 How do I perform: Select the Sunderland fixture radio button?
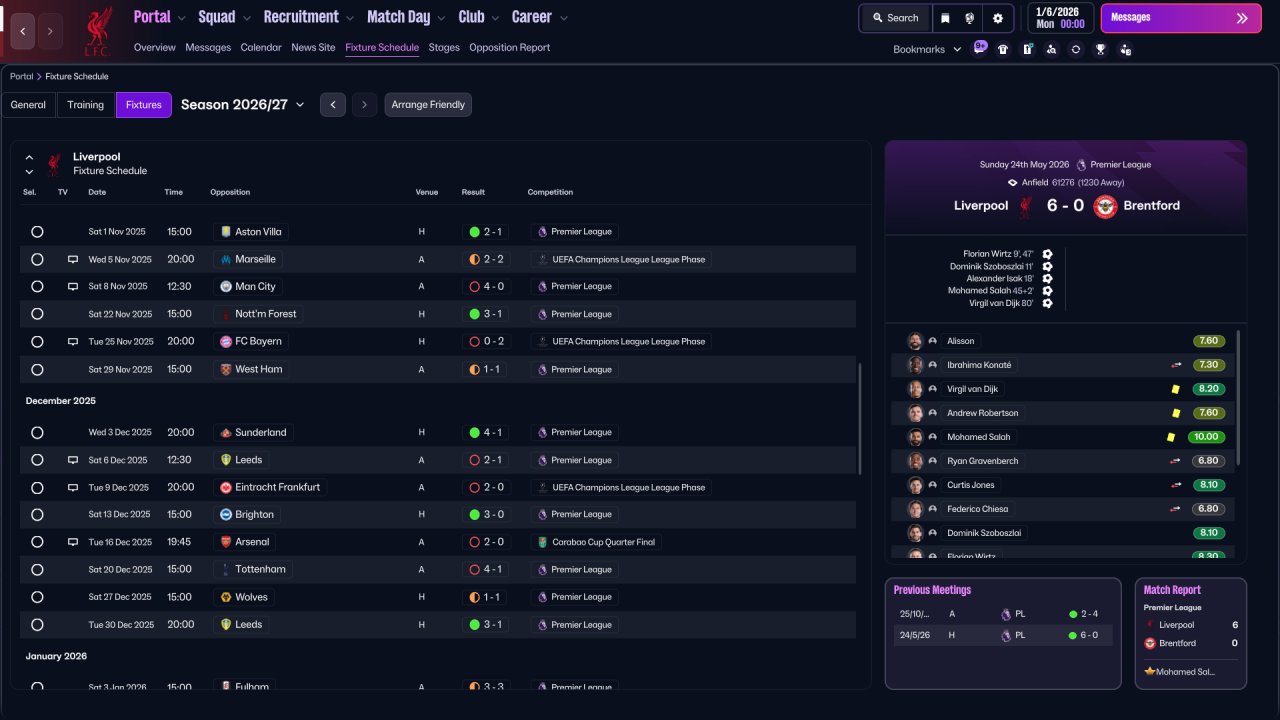[37, 433]
